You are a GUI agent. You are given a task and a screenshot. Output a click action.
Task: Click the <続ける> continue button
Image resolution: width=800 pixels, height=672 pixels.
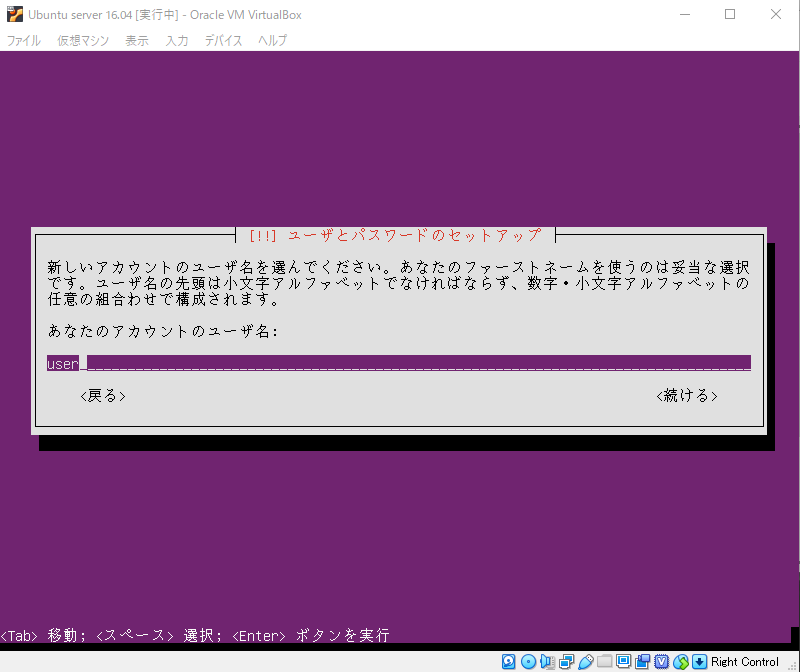click(x=687, y=395)
